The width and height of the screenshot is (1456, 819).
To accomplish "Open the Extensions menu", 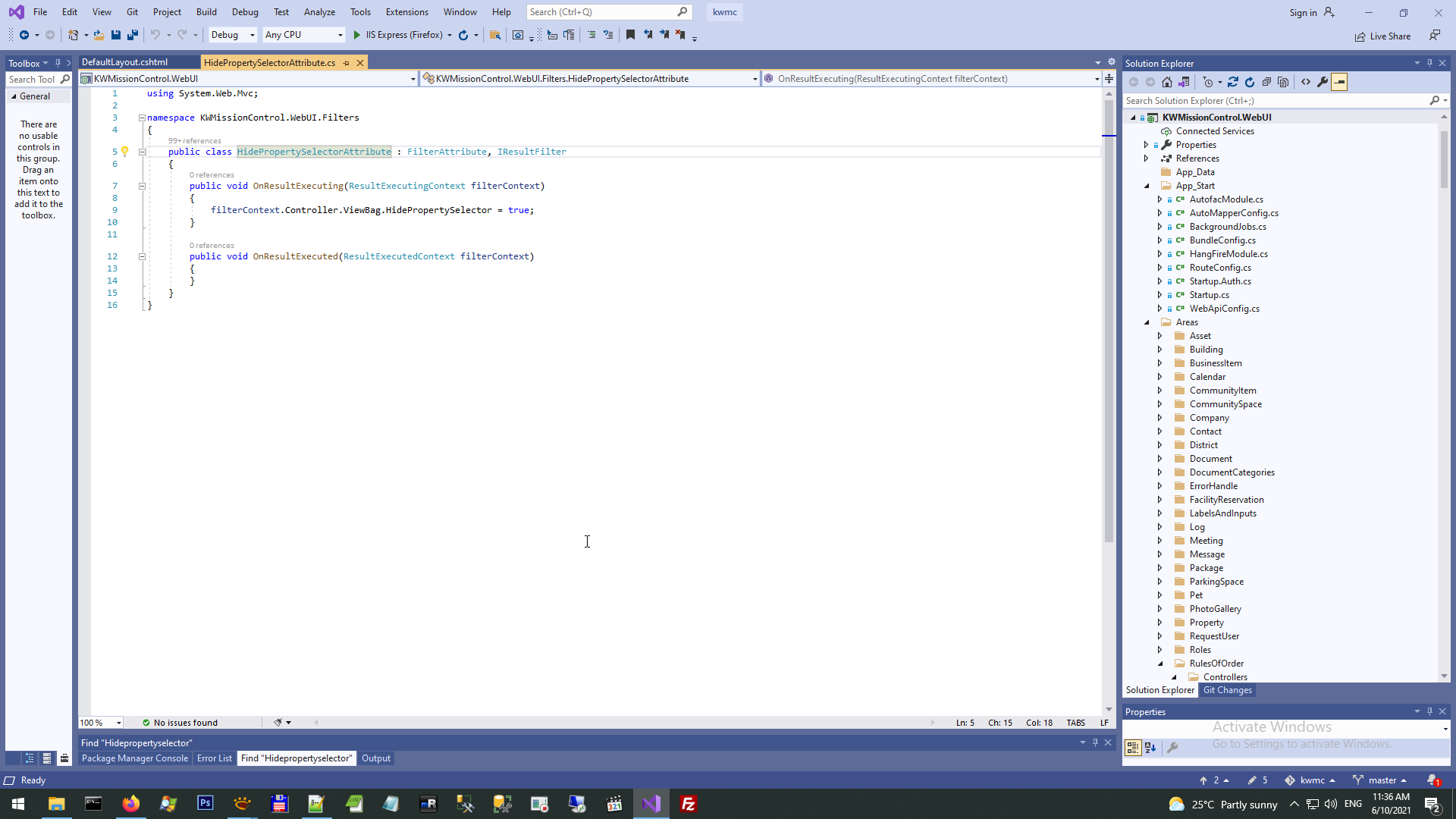I will [406, 12].
